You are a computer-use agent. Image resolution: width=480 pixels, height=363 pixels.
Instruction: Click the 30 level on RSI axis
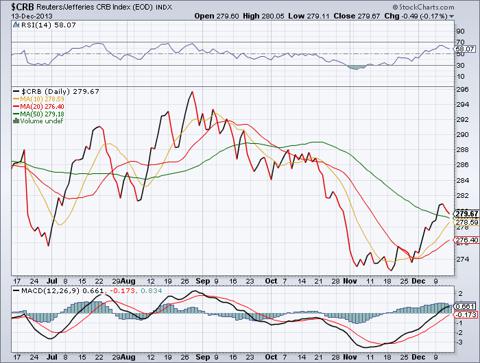coord(460,65)
